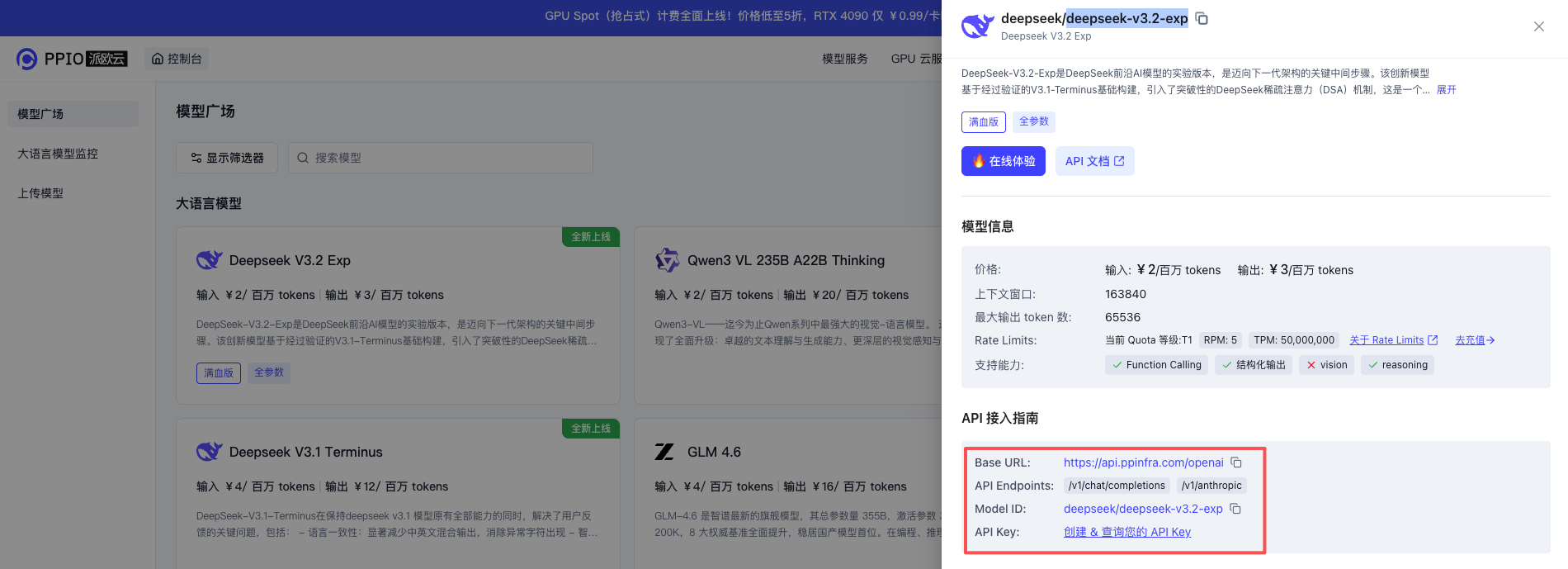Image resolution: width=1568 pixels, height=569 pixels.
Task: Select 上传模型 in left sidebar
Action: [73, 193]
